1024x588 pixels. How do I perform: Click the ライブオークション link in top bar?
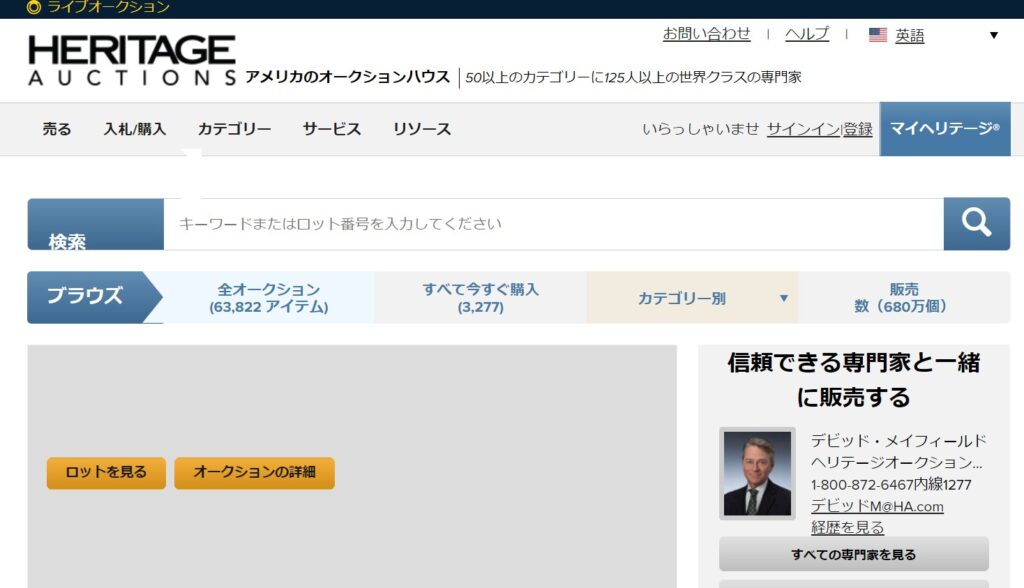click(x=108, y=7)
